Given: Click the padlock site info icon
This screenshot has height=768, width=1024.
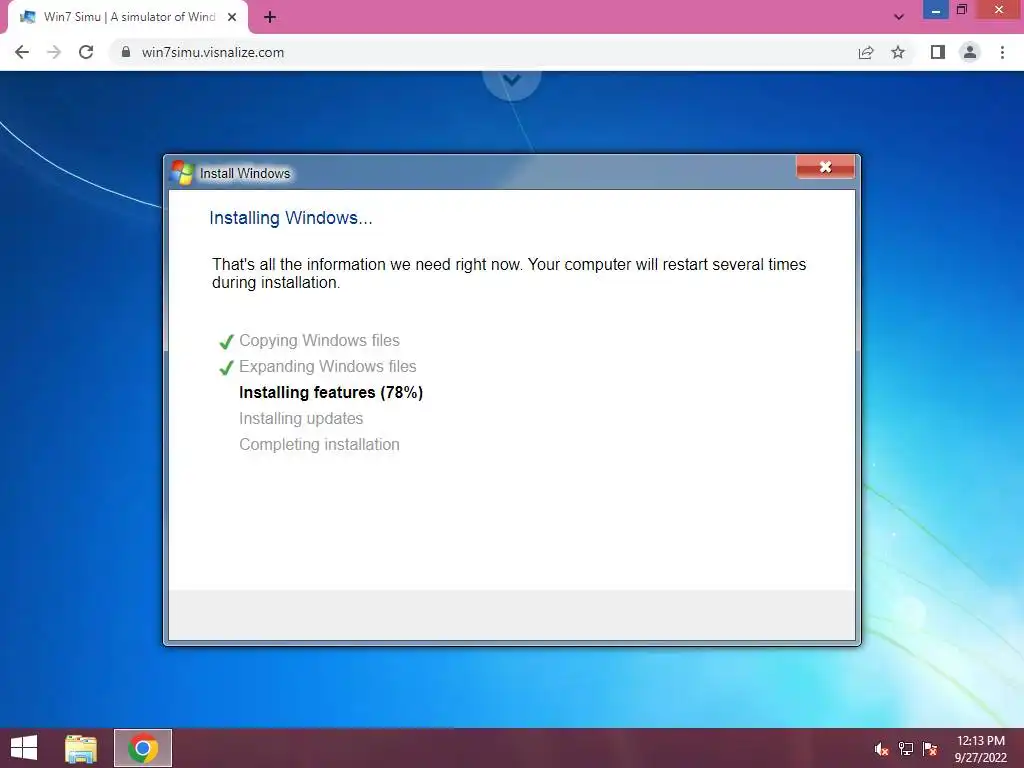Looking at the screenshot, I should (126, 52).
